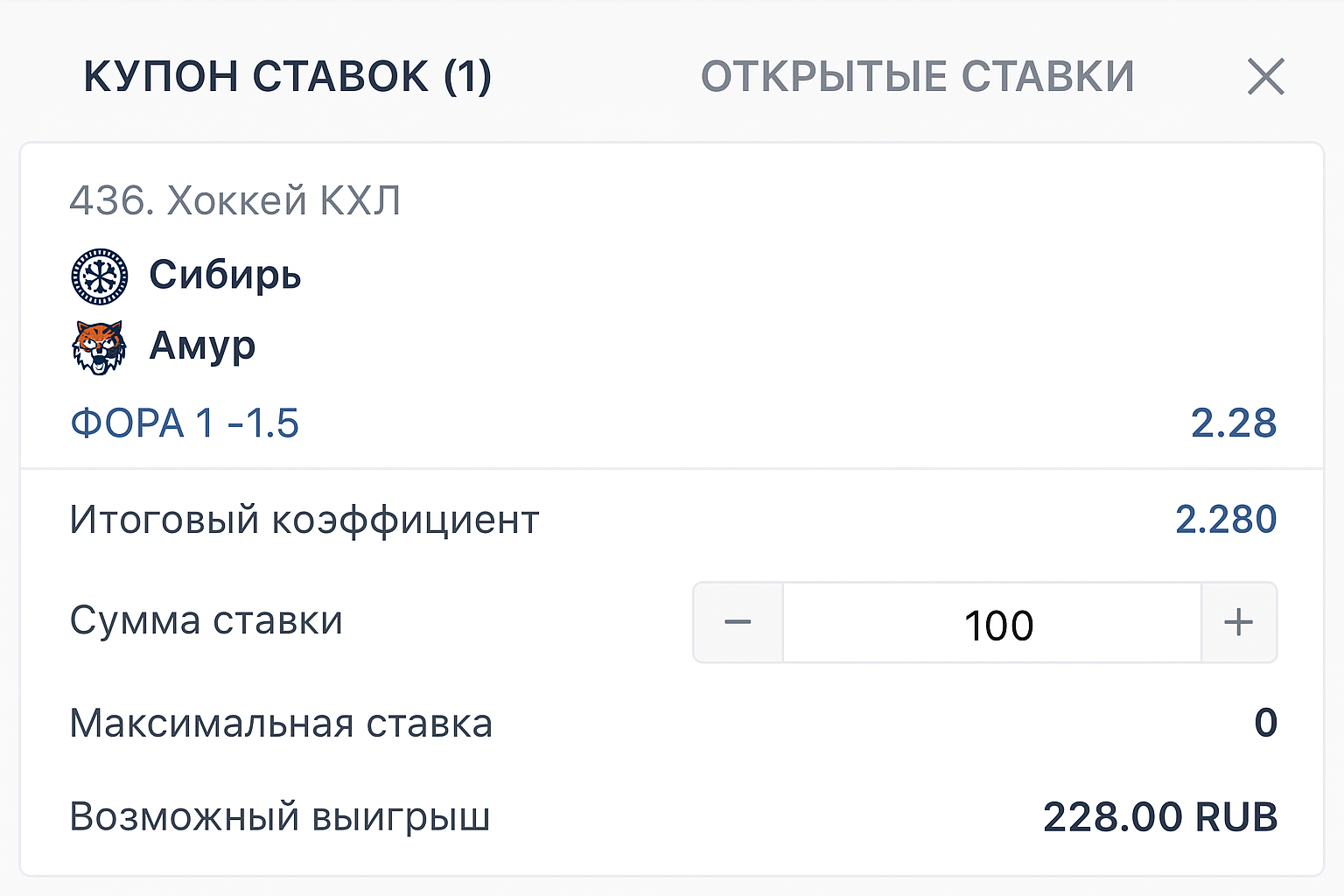Open the ФОРА 1 -1.5 bet selection
Screen dimensions: 1344x896
(x=185, y=423)
